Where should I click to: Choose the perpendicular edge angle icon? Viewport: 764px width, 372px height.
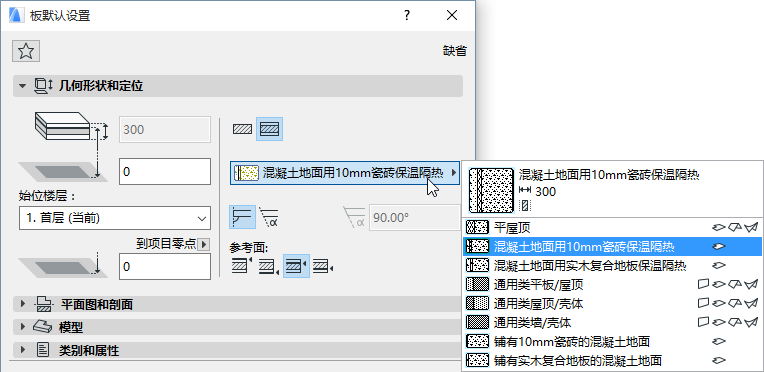(242, 217)
